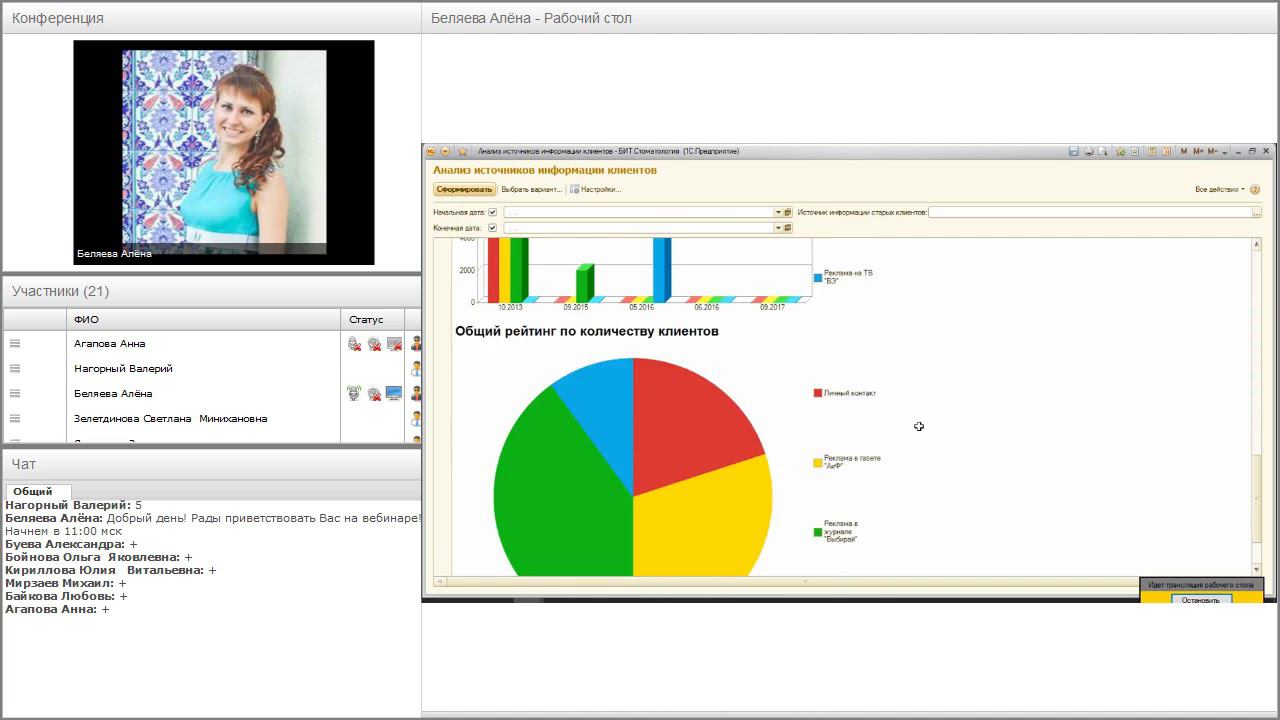This screenshot has height=720, width=1280.
Task: Open the 1C main menu icon
Action: click(431, 152)
